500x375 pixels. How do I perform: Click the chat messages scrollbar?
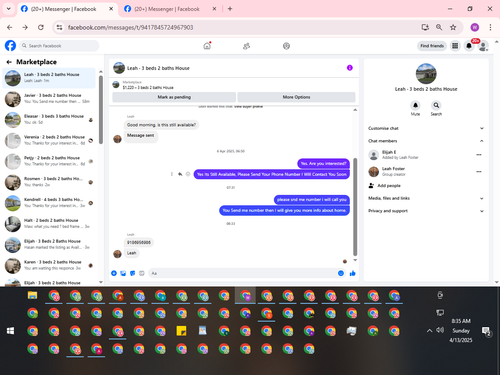click(x=355, y=207)
